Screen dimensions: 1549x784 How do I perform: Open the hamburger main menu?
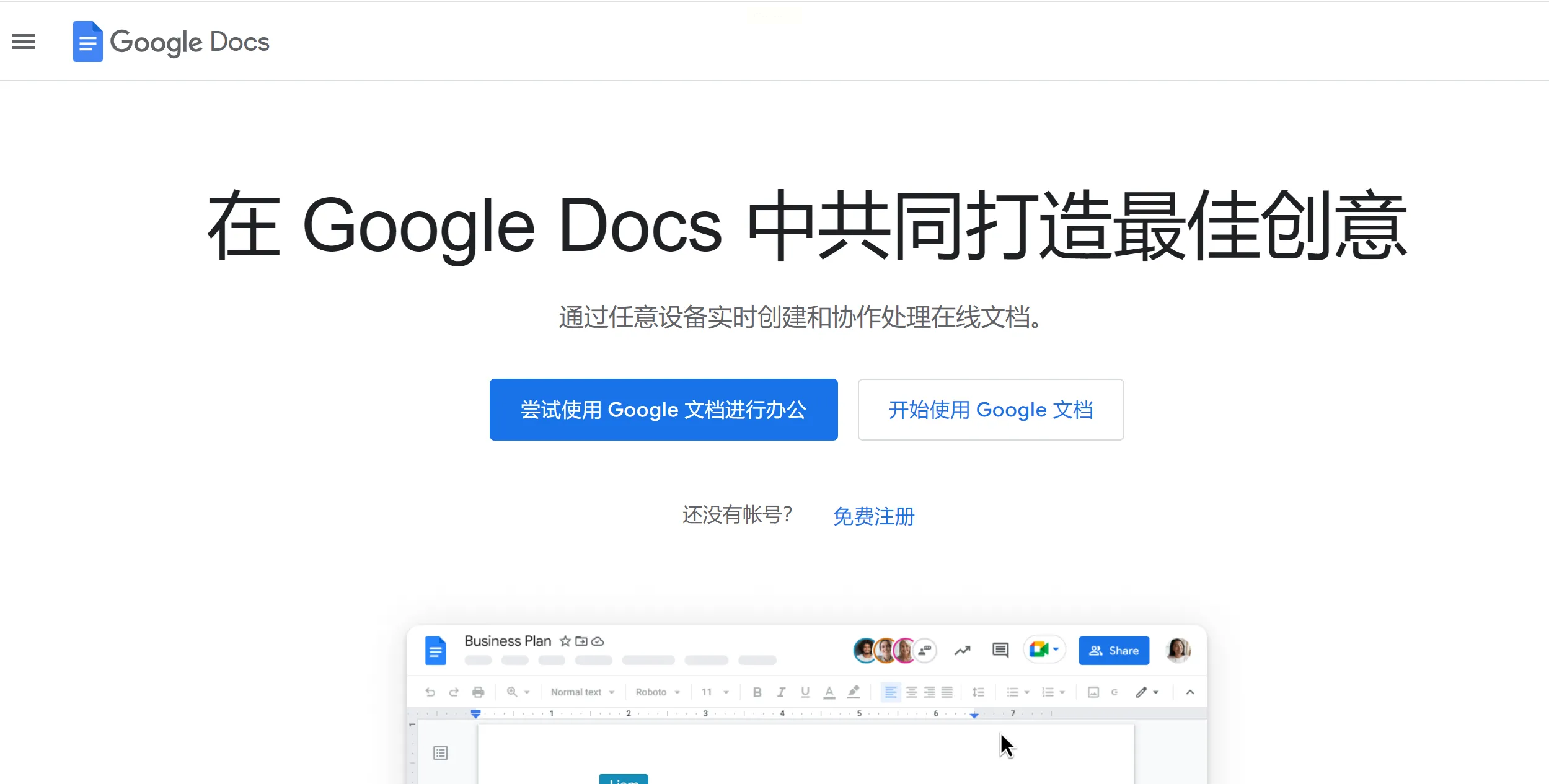24,42
